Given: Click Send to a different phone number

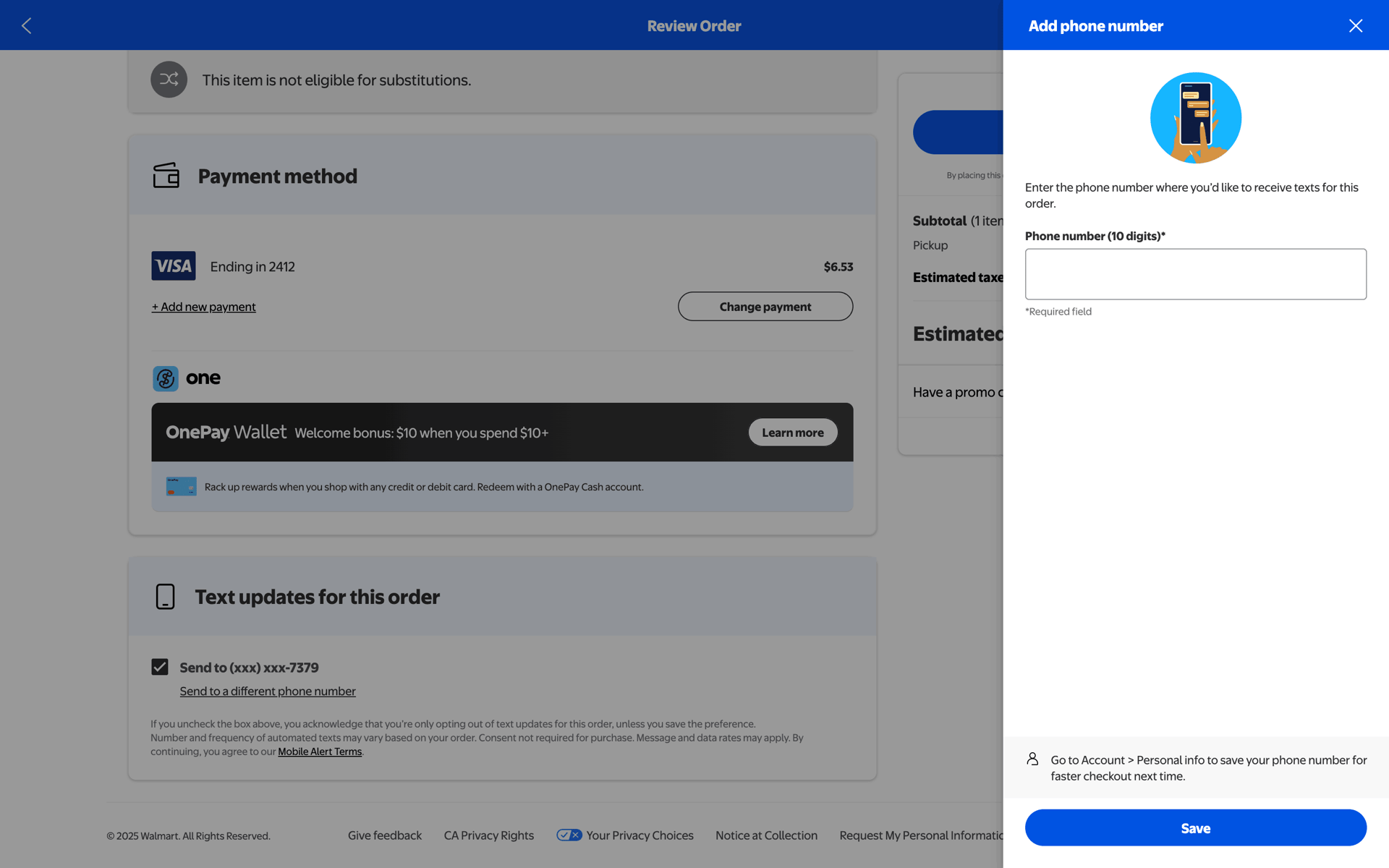Looking at the screenshot, I should click(268, 691).
